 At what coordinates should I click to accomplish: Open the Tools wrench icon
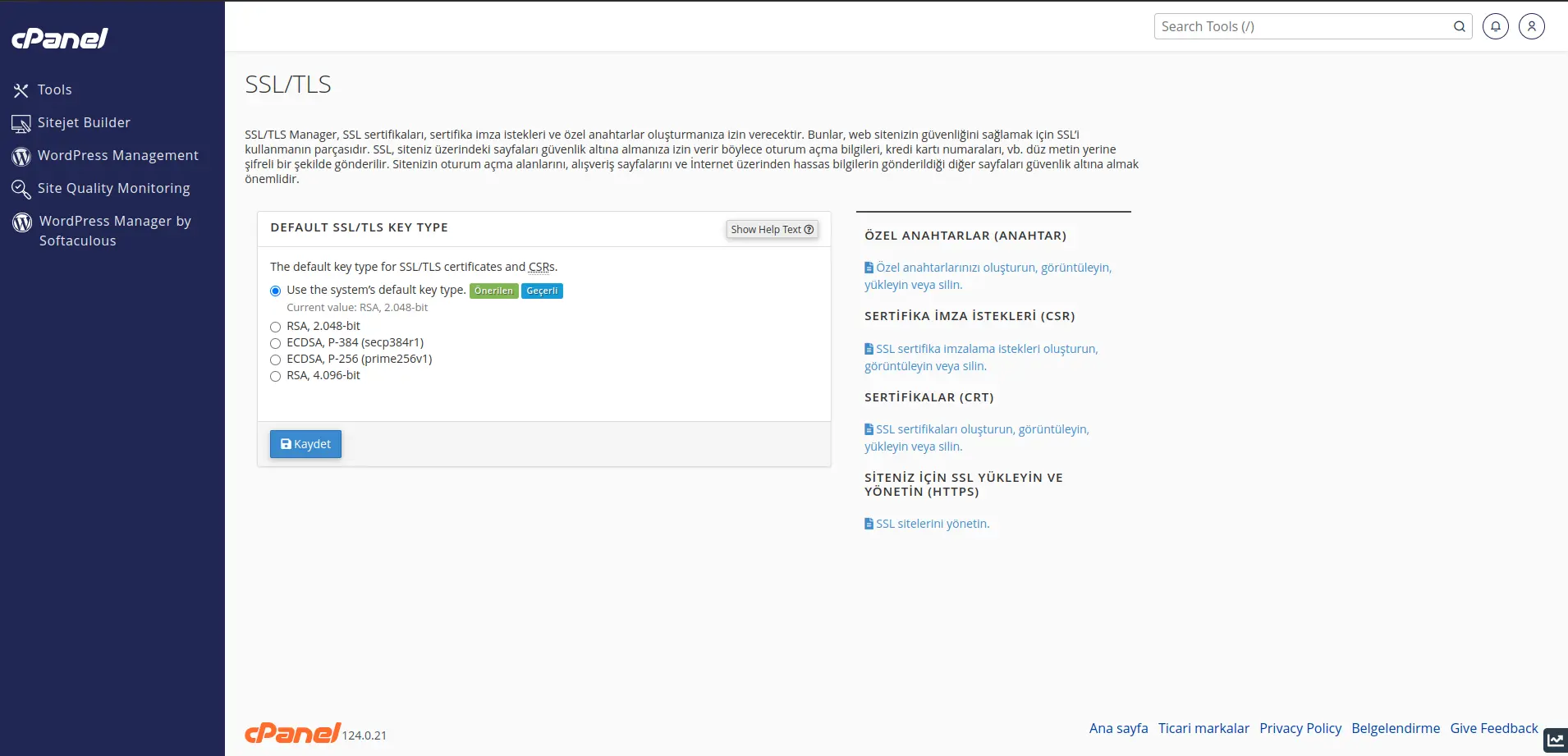pos(21,90)
